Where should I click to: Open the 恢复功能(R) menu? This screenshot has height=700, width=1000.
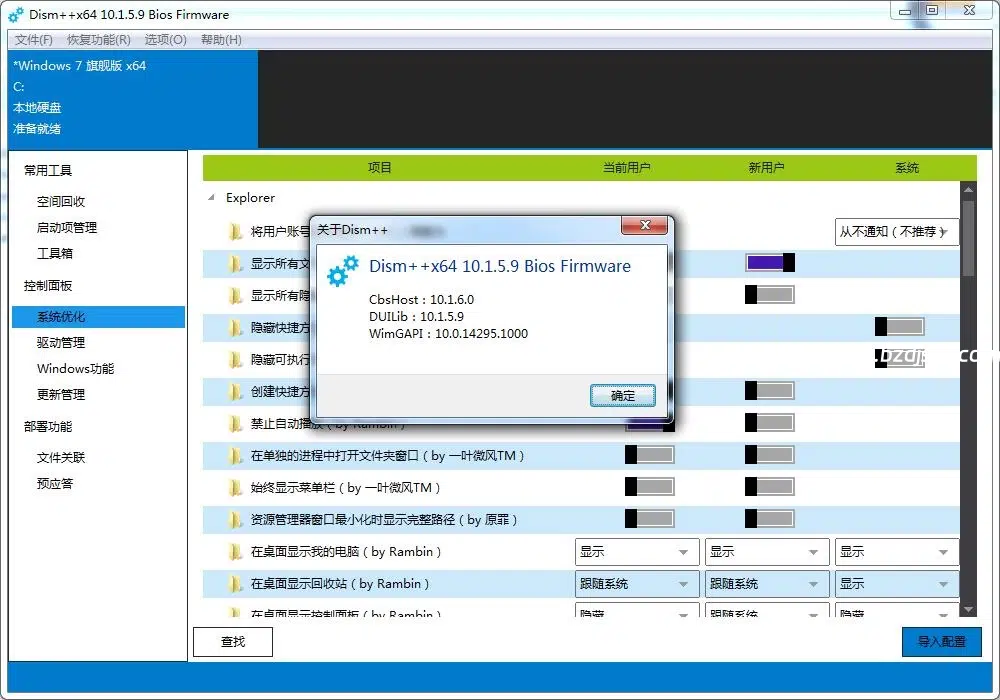click(x=99, y=40)
